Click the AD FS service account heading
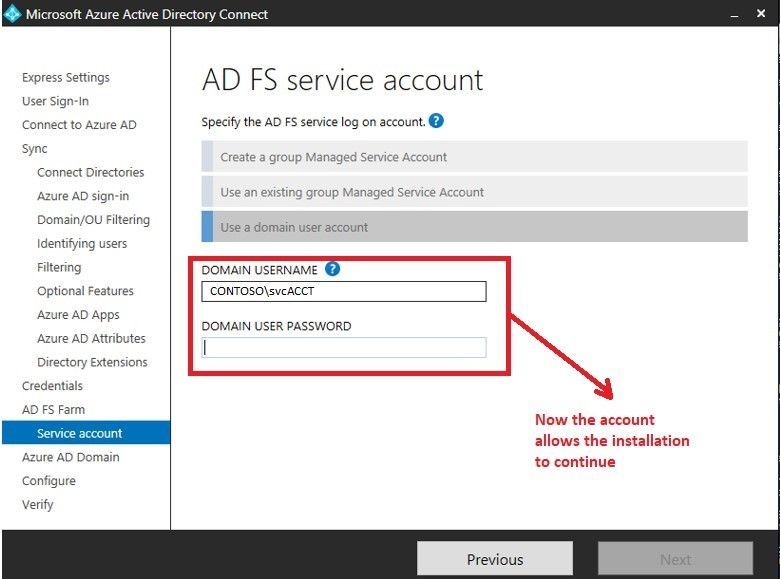This screenshot has width=780, height=579. [x=342, y=80]
